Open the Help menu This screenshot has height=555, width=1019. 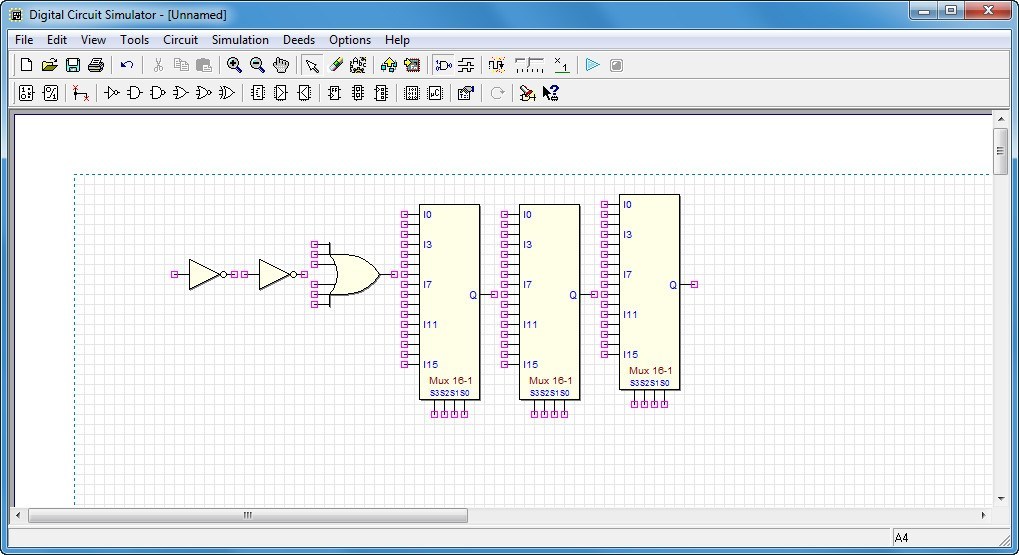click(x=397, y=40)
